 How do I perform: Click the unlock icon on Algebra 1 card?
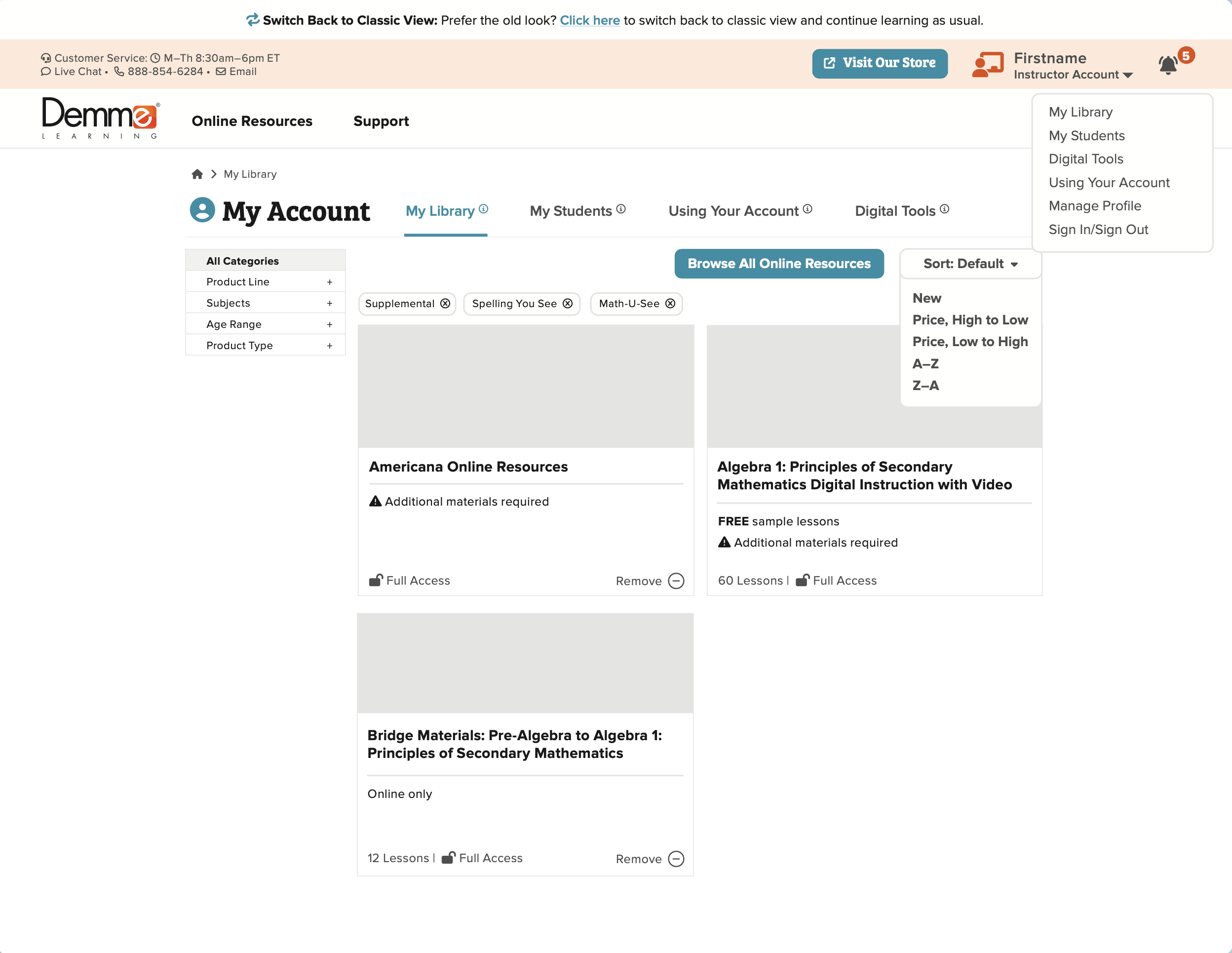point(802,580)
